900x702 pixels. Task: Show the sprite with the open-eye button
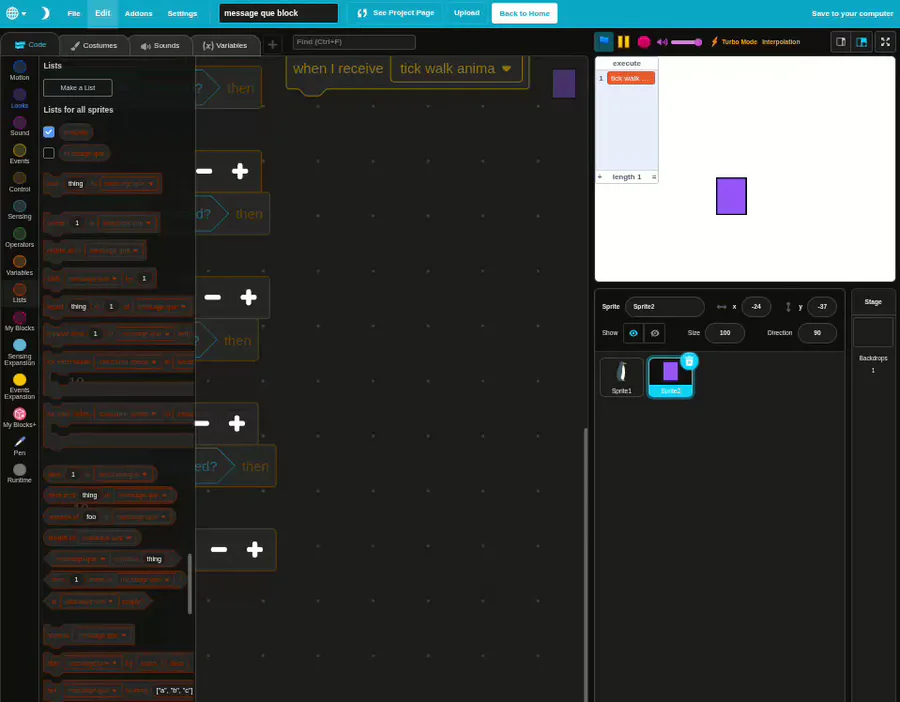(x=633, y=333)
